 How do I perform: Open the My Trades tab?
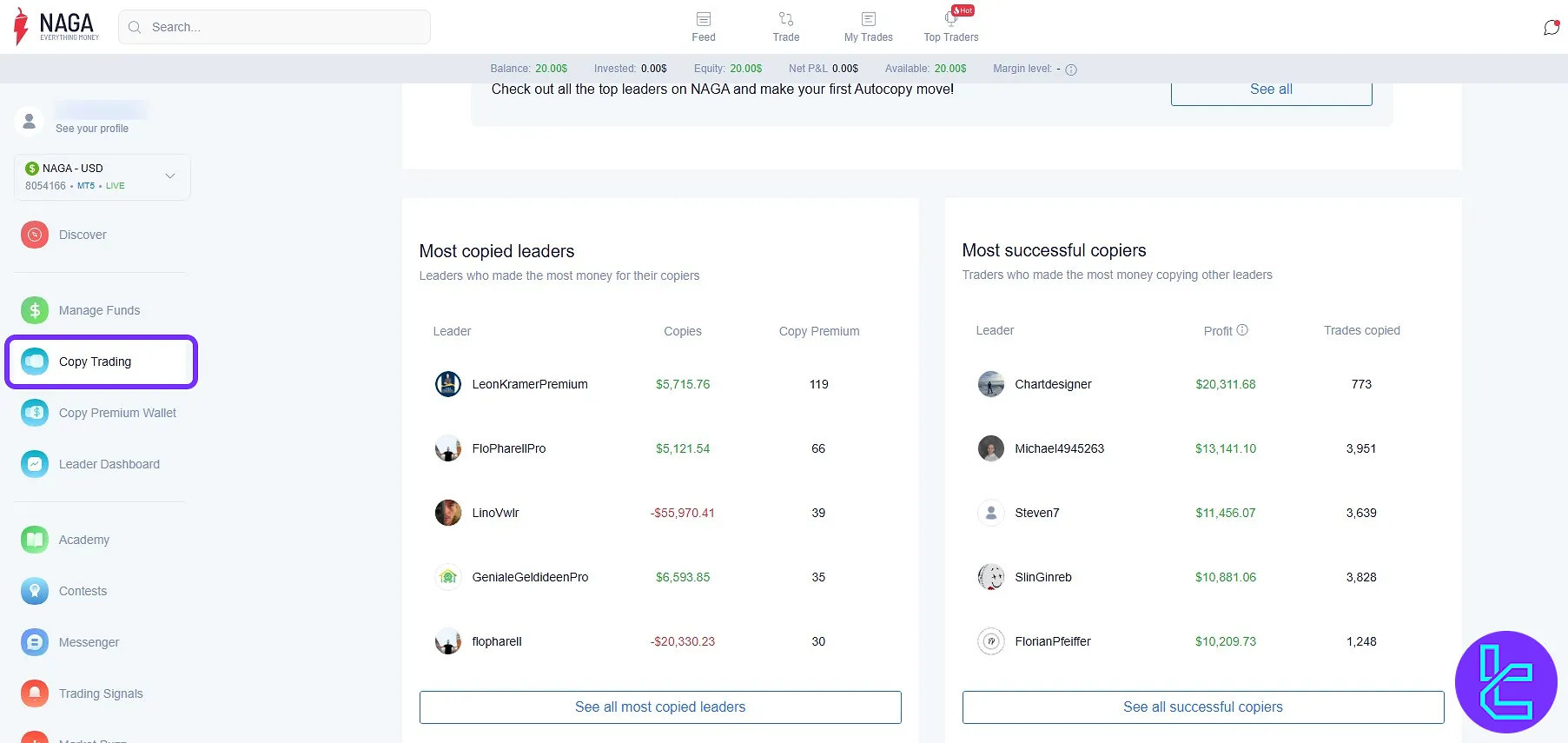869,27
